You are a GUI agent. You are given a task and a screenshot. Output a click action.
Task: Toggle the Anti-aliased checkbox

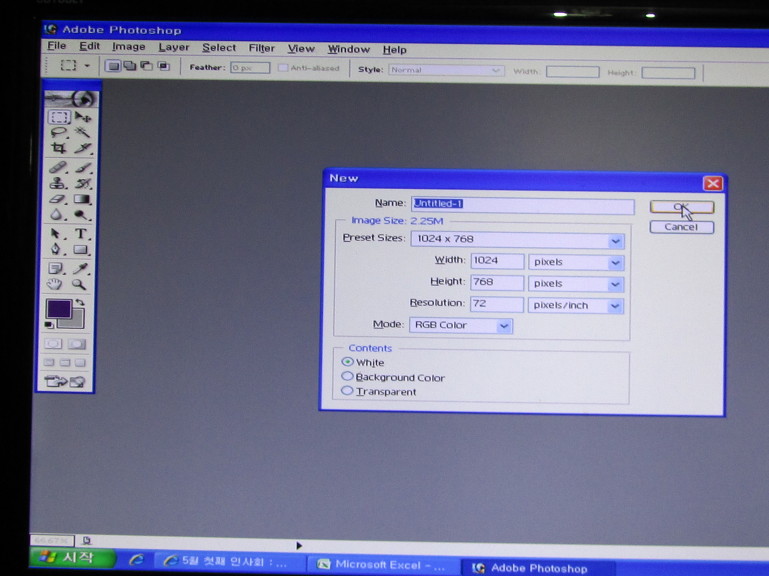[x=283, y=68]
